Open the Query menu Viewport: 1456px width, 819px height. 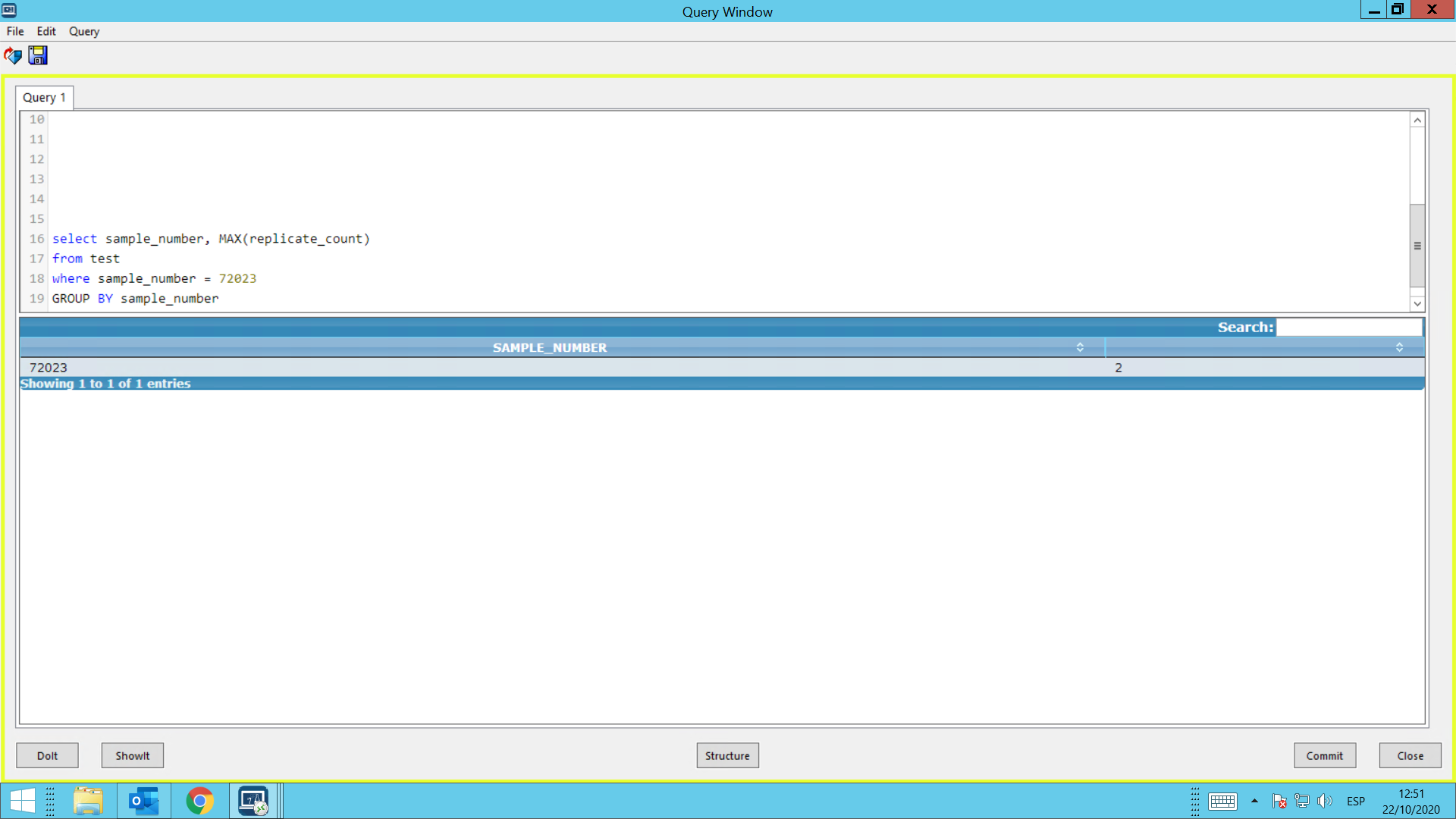(83, 31)
